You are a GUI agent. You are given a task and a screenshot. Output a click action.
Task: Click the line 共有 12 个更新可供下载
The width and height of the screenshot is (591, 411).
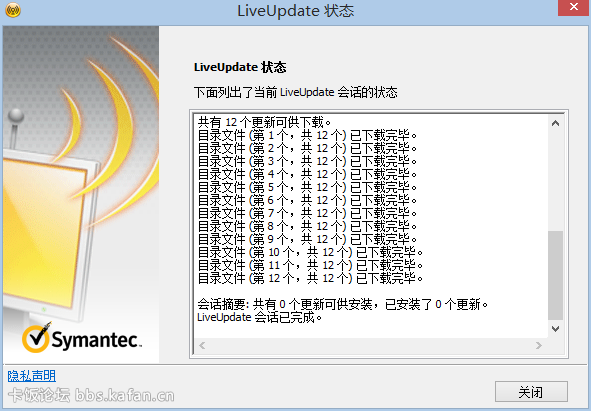(265, 122)
